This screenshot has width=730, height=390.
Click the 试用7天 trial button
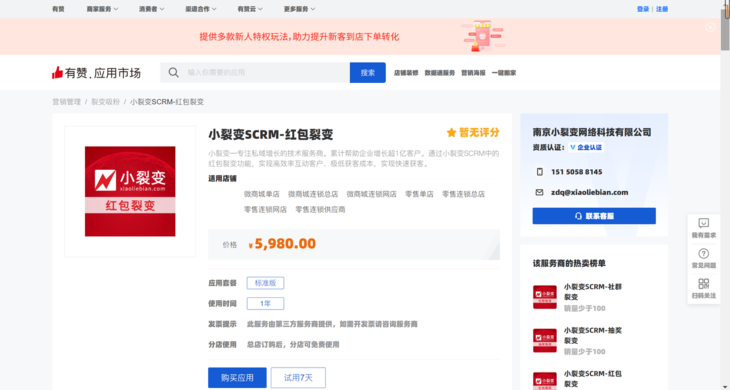click(x=298, y=377)
